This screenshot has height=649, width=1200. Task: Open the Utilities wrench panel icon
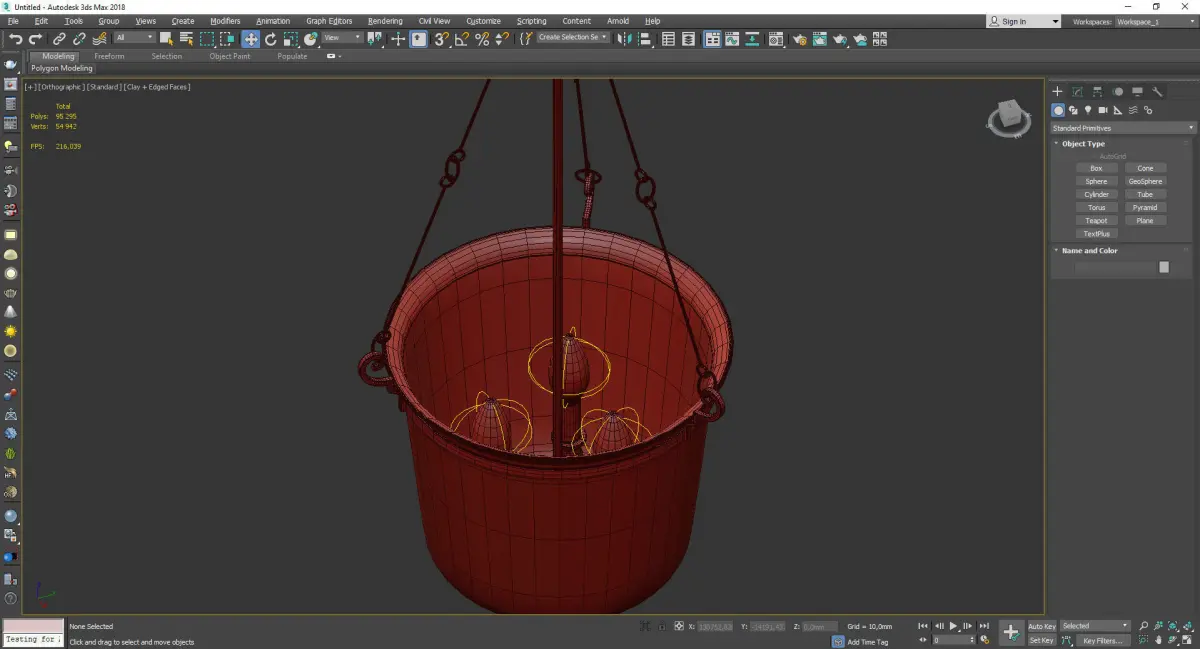click(x=1157, y=92)
